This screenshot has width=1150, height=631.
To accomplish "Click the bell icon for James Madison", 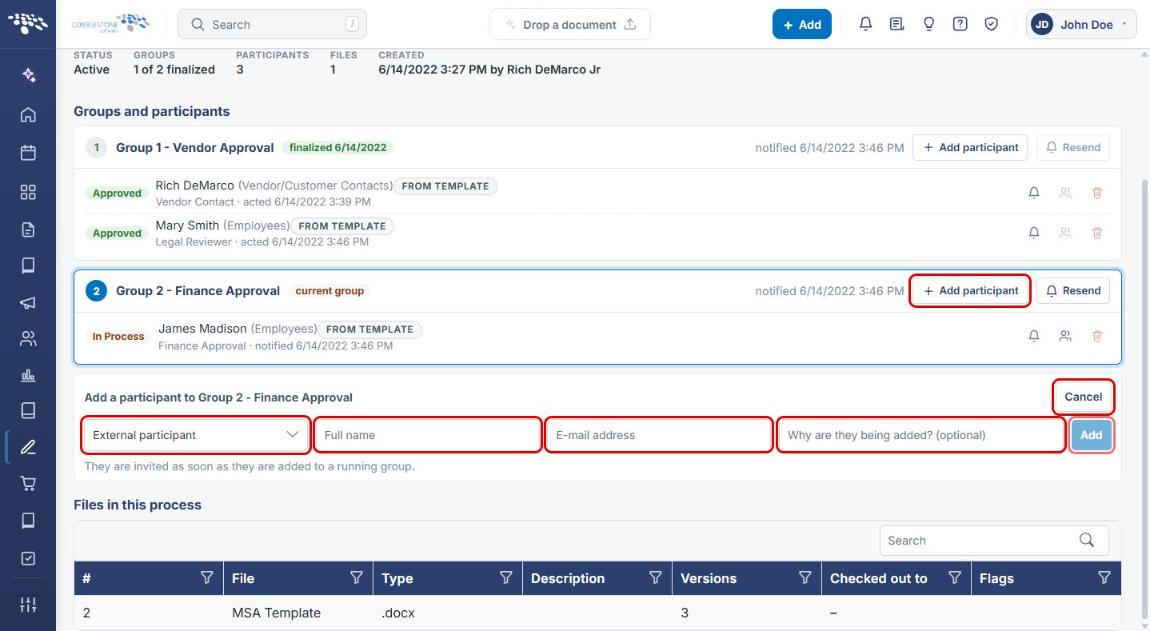I will pos(1033,336).
